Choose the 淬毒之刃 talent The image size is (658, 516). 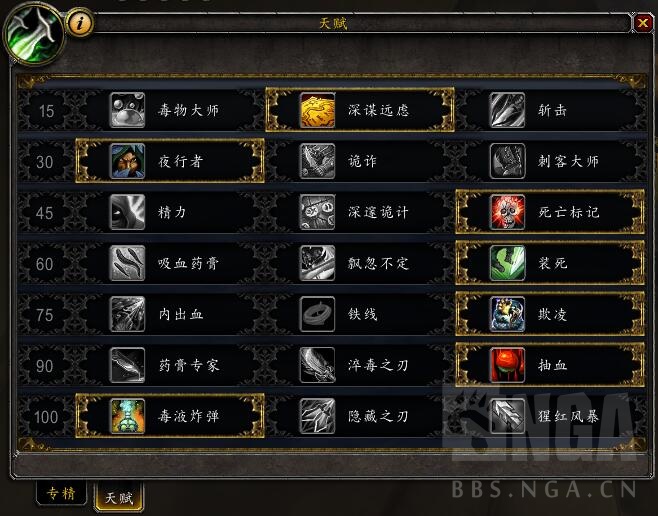click(x=360, y=365)
